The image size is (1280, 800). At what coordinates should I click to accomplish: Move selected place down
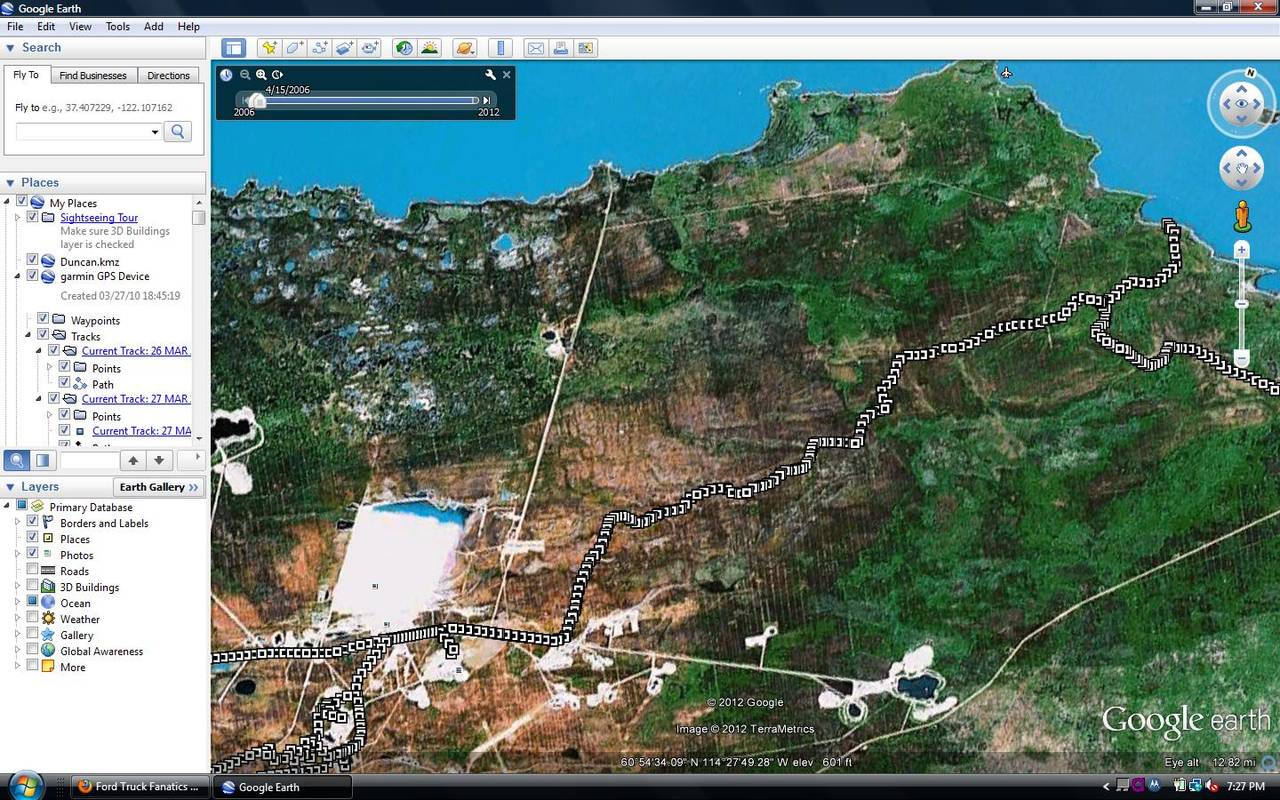click(159, 460)
